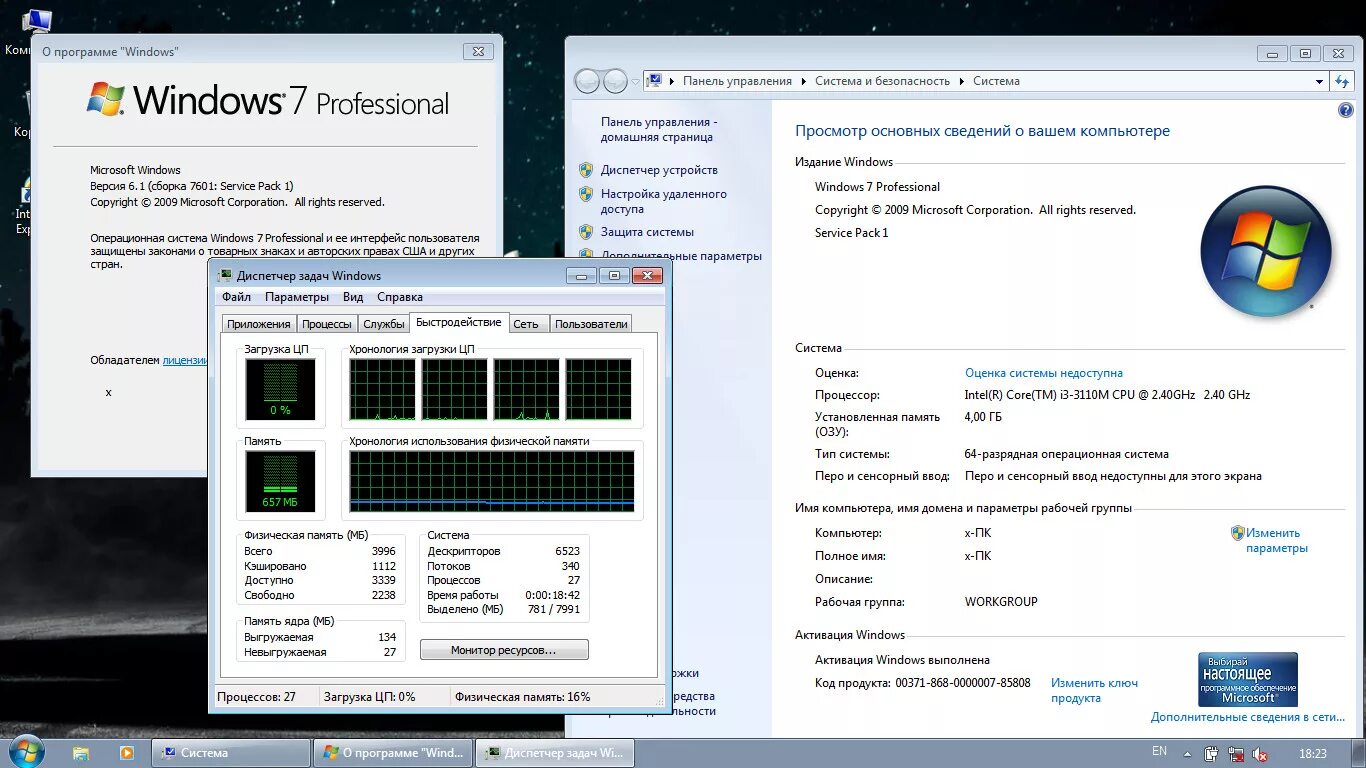Viewport: 1366px width, 768px height.
Task: Click the Computer desktop icon at top-left
Action: (x=36, y=22)
